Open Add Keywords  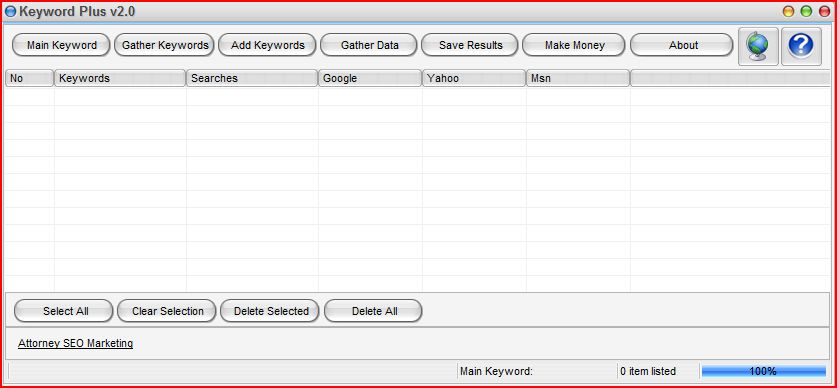coord(267,45)
